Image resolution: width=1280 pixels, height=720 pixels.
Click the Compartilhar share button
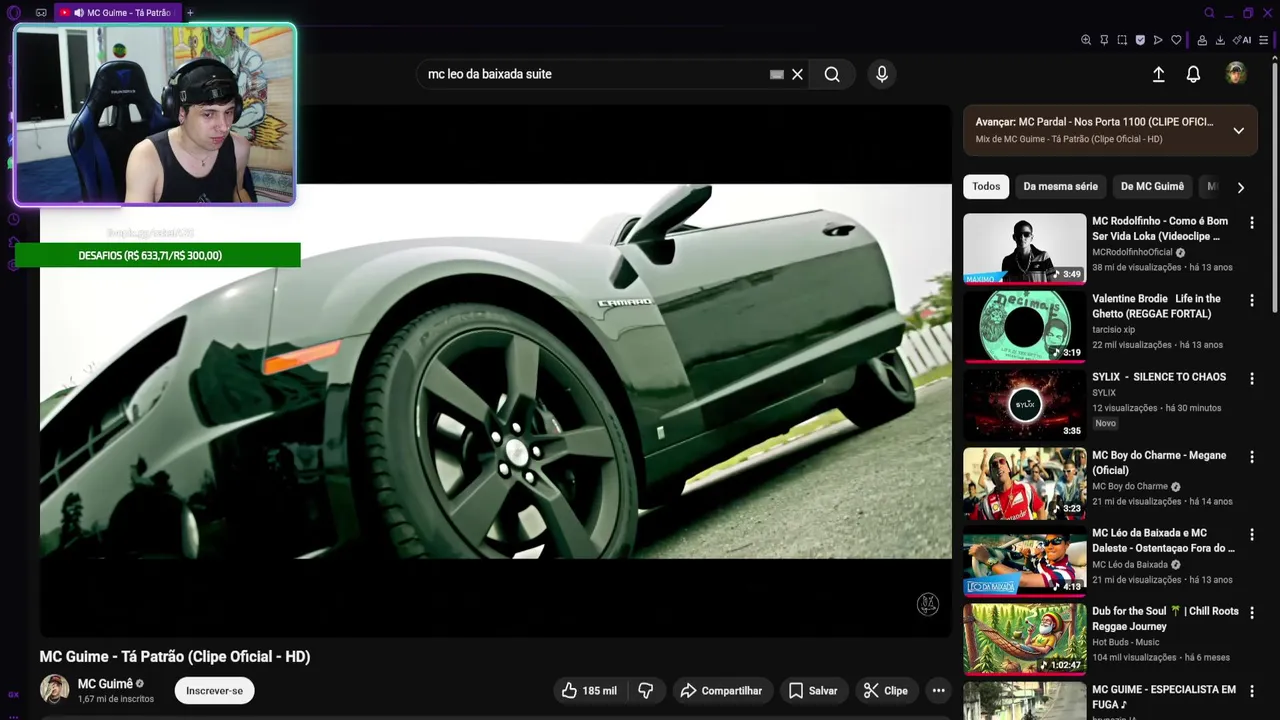[x=720, y=690]
